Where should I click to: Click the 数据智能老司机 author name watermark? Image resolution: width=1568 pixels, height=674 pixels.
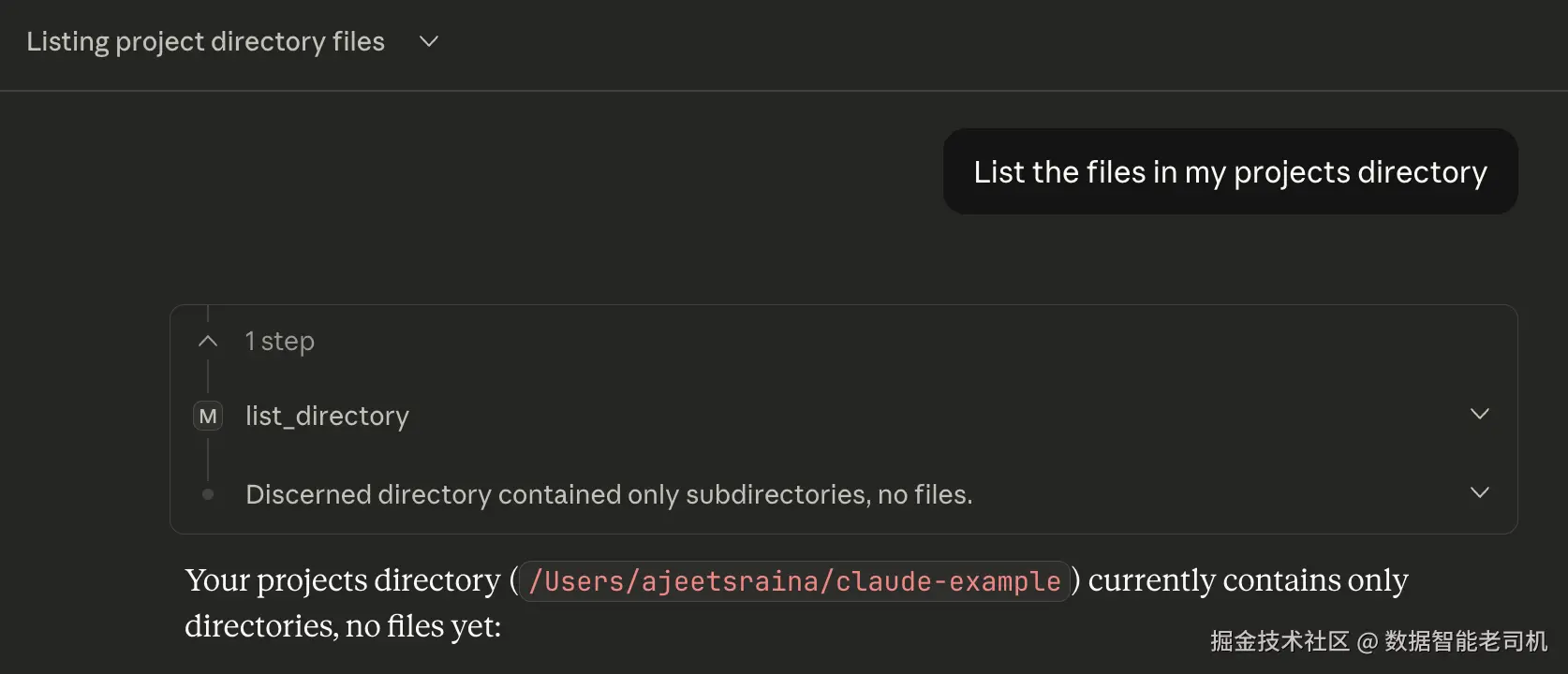[1466, 641]
